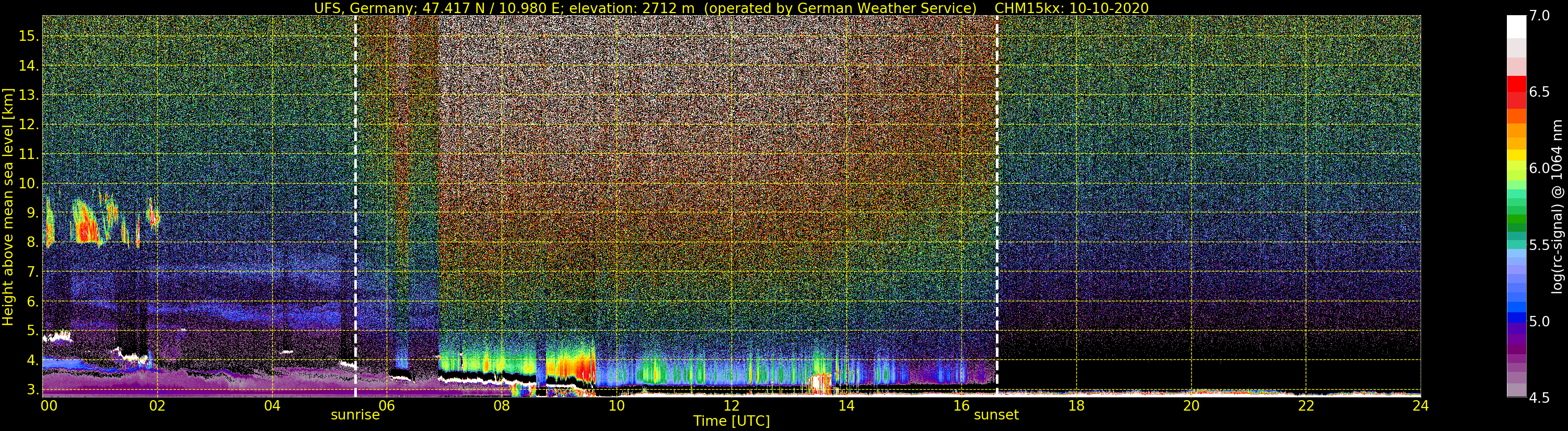Click the 24 hour tick label
This screenshot has height=431, width=1568.
click(x=1421, y=405)
